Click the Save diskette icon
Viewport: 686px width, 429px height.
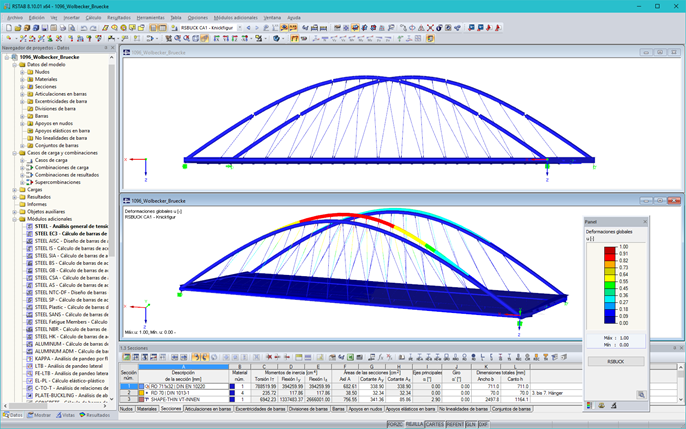tap(45, 28)
